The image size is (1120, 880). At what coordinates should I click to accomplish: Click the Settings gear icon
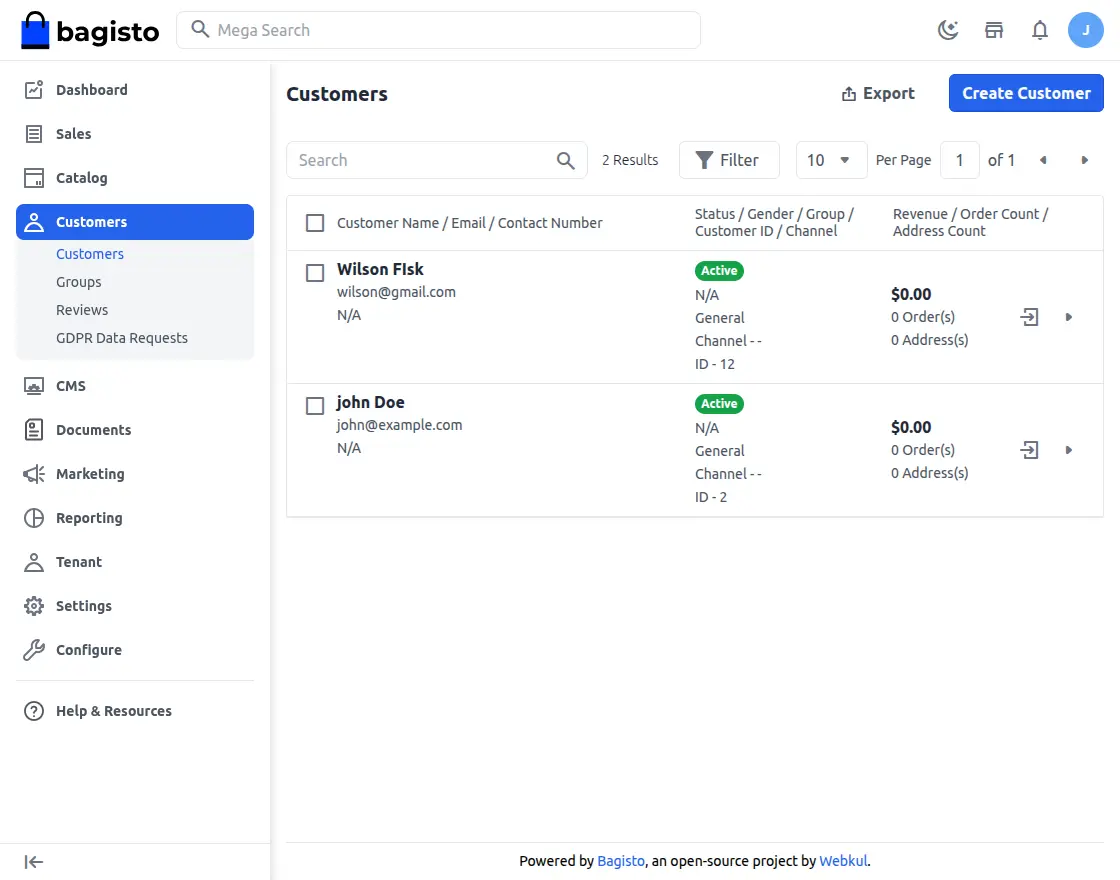[x=34, y=606]
